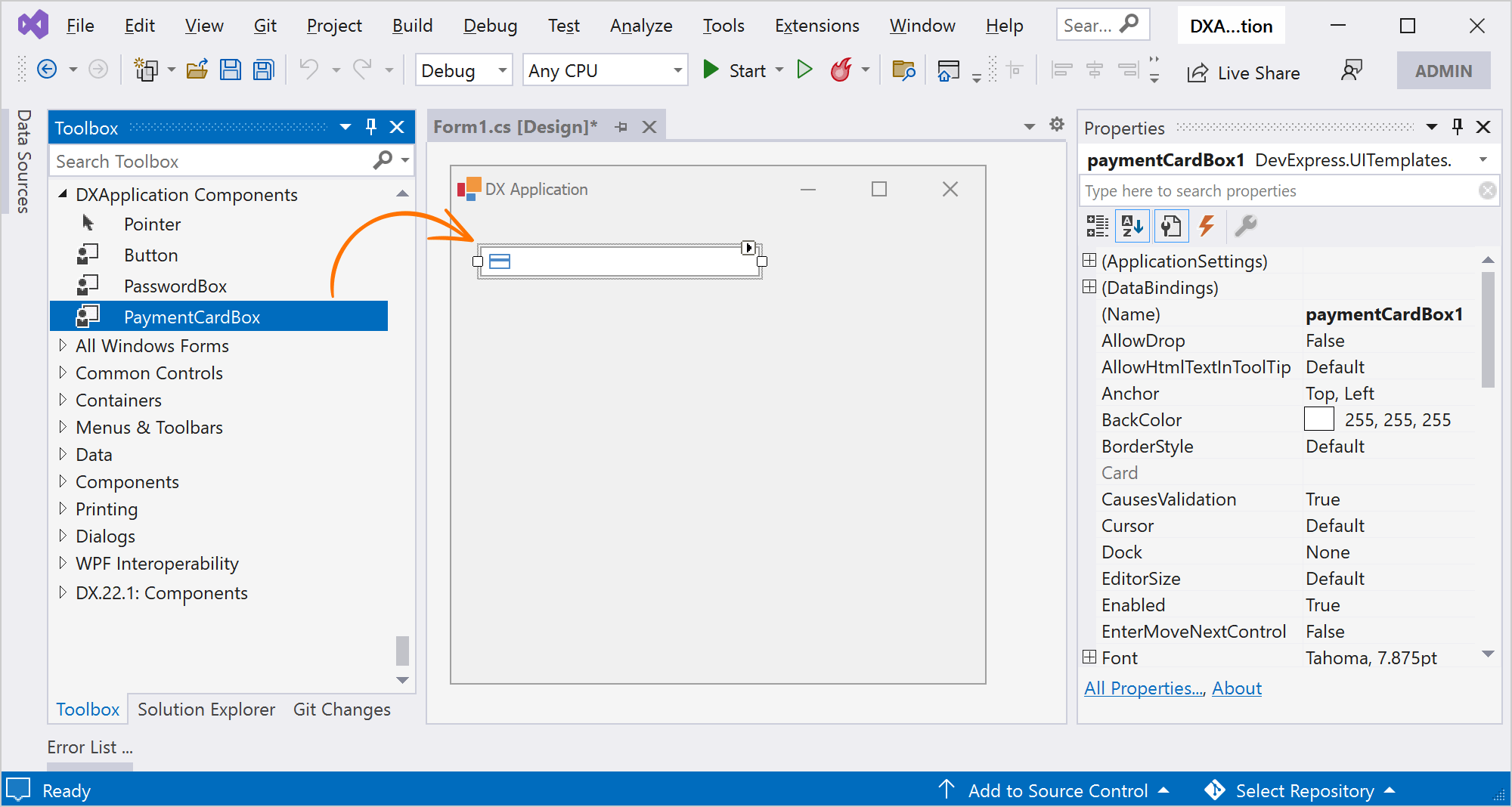Viewport: 1512px width, 807px height.
Task: Click the Save All icon
Action: pyautogui.click(x=263, y=70)
